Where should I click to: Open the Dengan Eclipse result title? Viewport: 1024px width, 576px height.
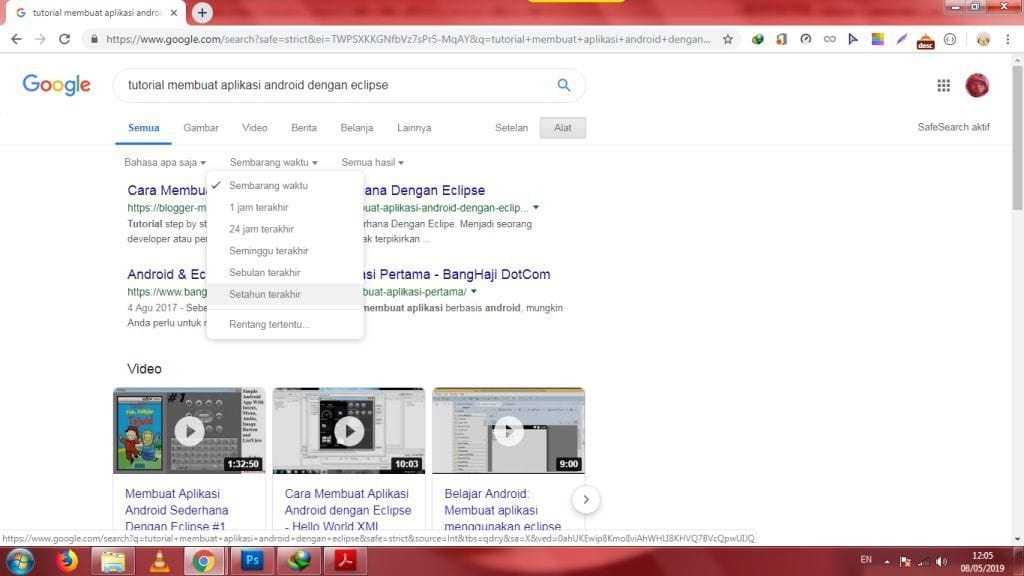pyautogui.click(x=424, y=191)
